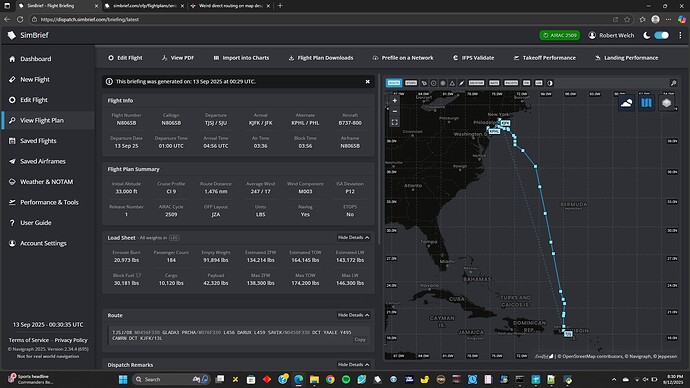
Task: Click the map search magnifier icon
Action: click(x=673, y=83)
